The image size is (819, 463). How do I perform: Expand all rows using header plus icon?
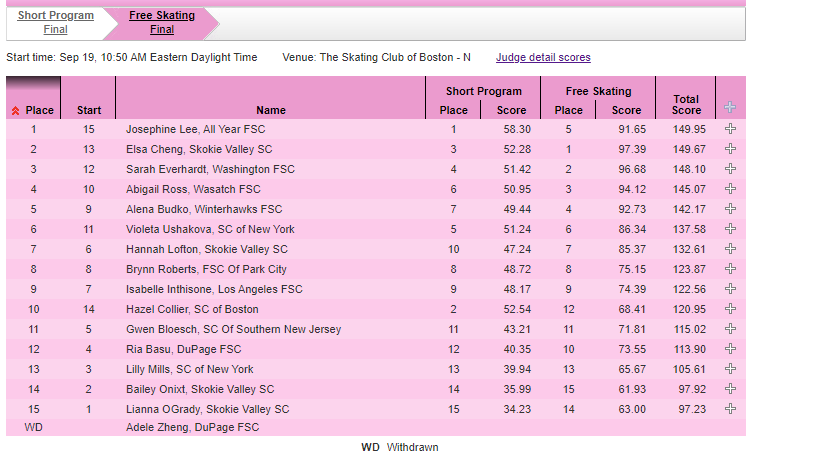[x=730, y=108]
